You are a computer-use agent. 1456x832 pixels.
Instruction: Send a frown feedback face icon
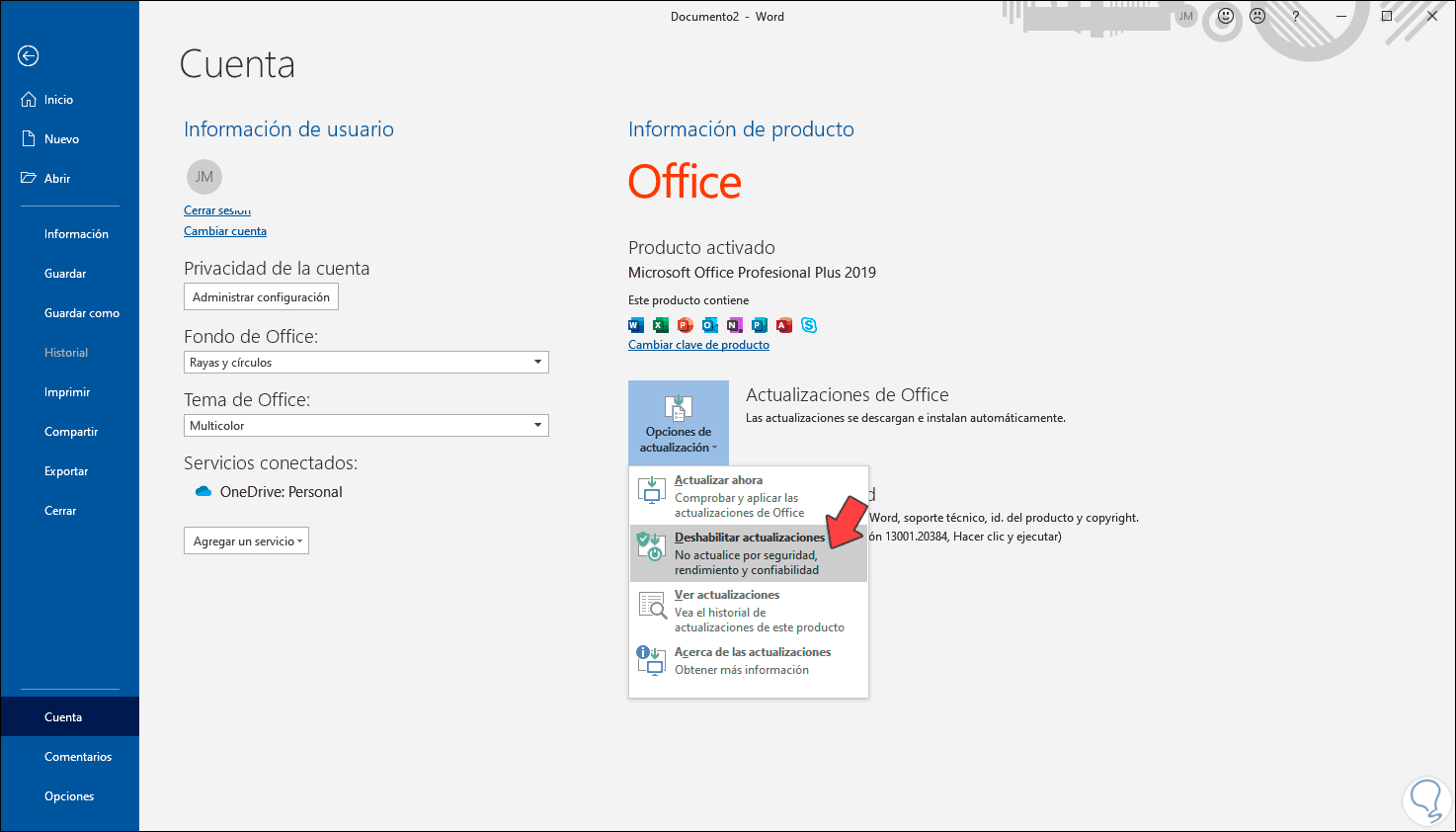[x=1257, y=16]
